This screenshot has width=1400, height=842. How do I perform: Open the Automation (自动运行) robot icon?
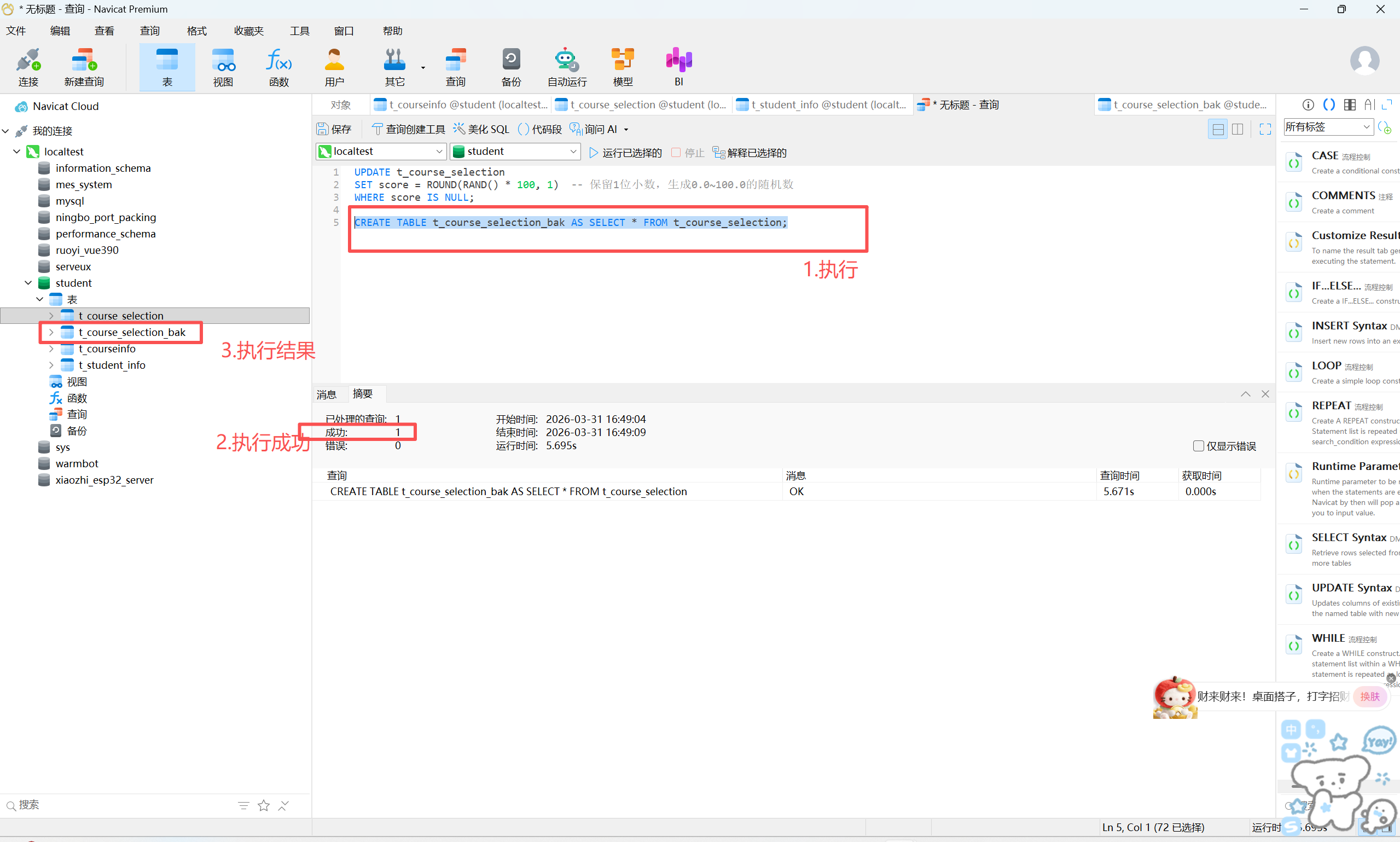coord(566,67)
